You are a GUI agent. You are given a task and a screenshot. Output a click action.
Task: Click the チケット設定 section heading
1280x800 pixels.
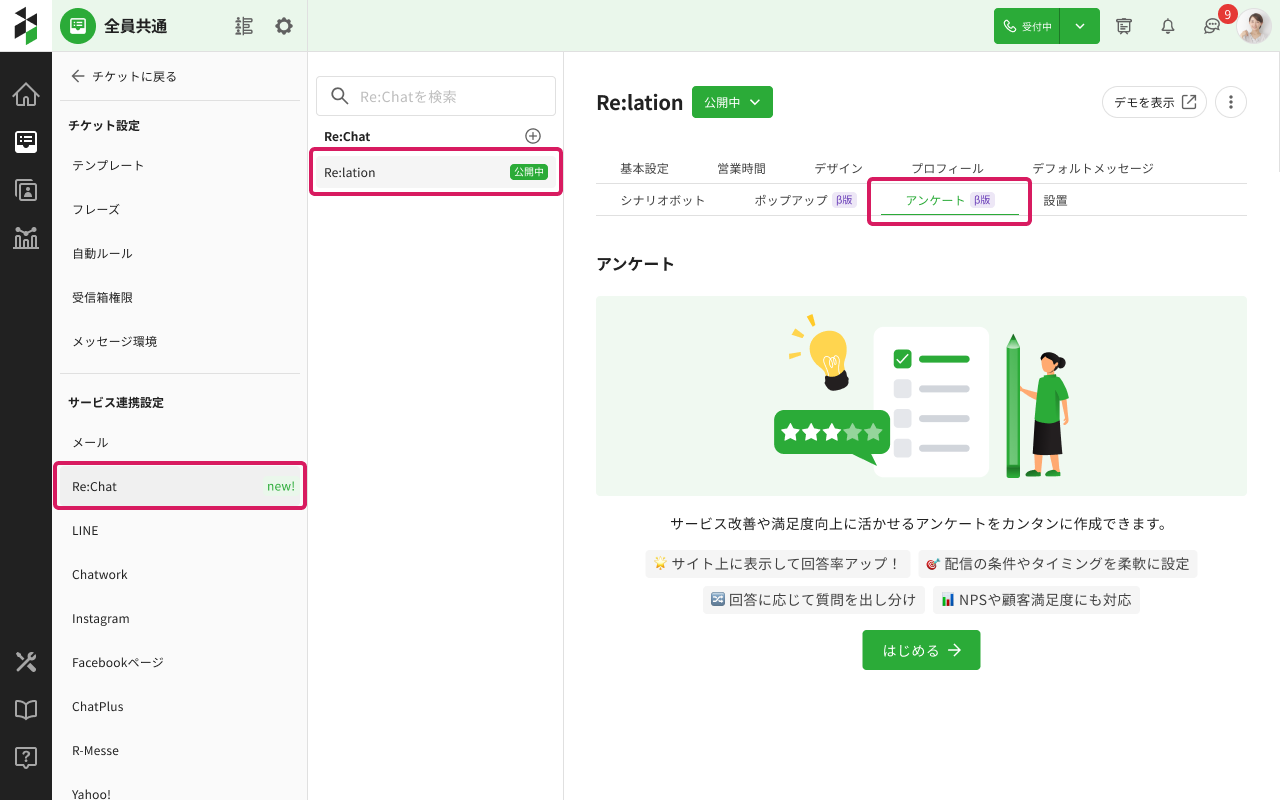104,125
